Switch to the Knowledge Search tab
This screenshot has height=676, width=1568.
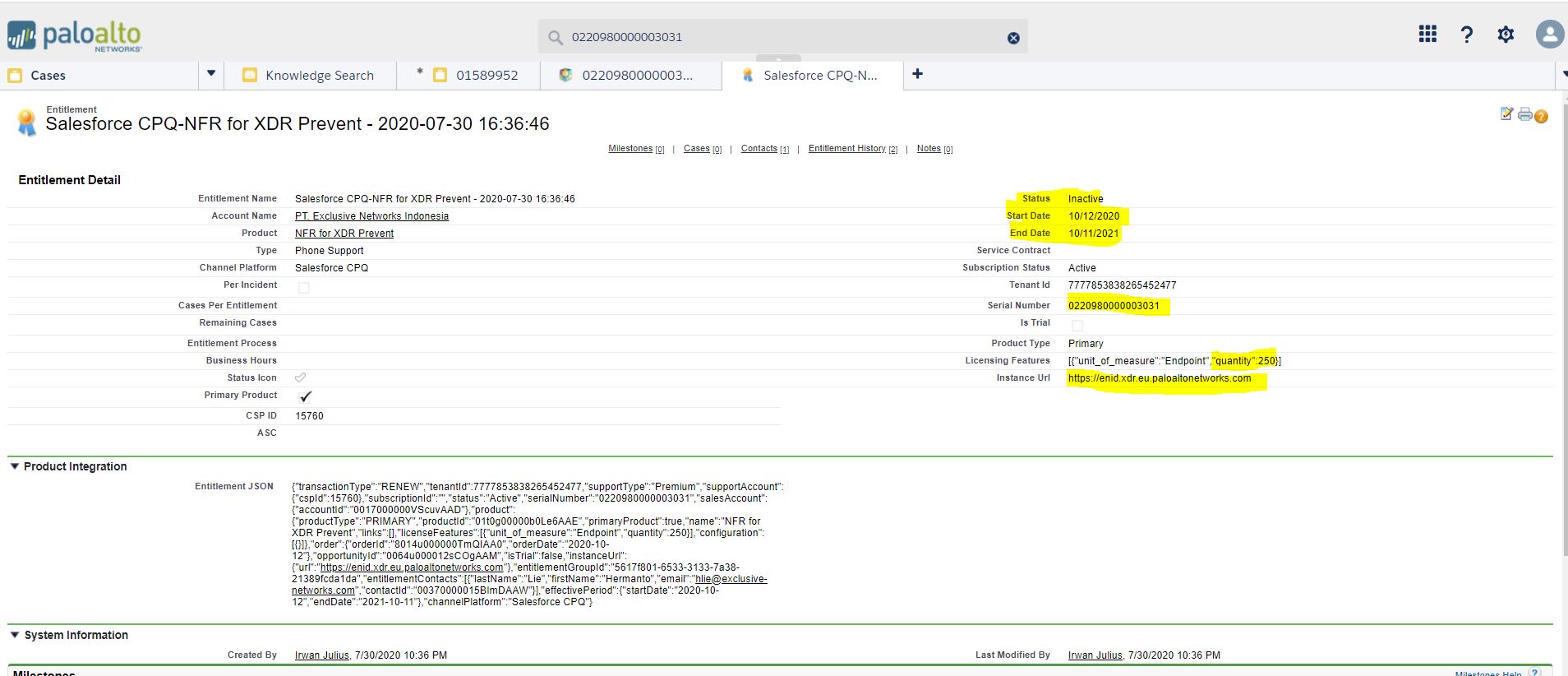(x=319, y=76)
